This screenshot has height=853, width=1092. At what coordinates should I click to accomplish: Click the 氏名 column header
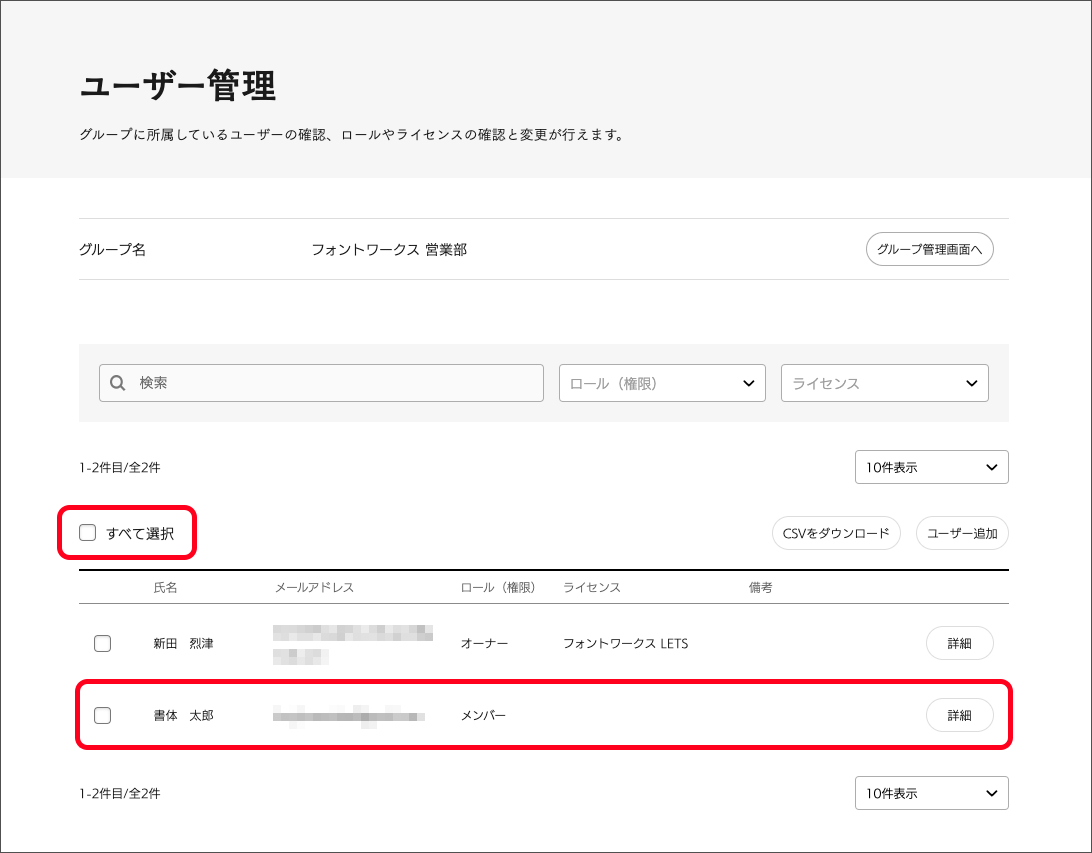(165, 588)
